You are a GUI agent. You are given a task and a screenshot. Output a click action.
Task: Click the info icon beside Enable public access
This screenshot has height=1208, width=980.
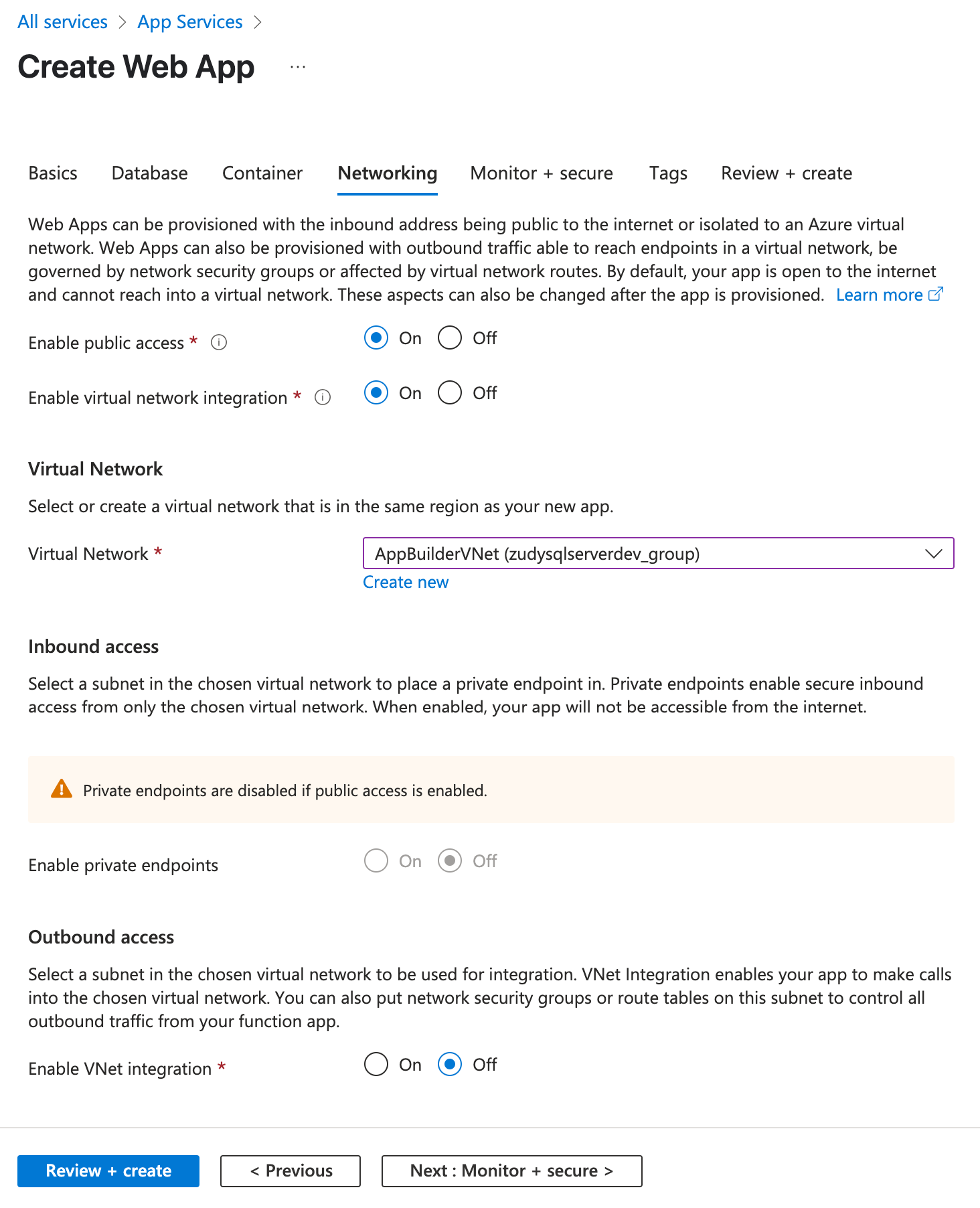coord(219,343)
